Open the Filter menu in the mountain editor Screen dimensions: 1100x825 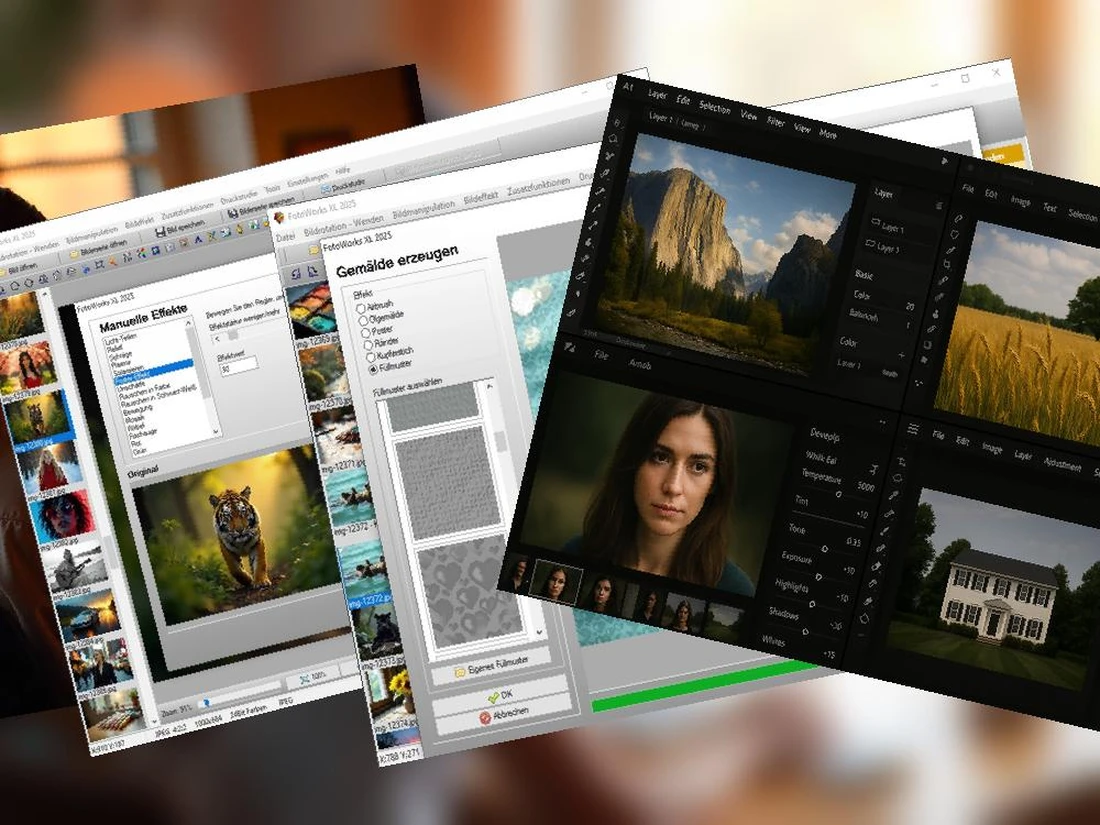pyautogui.click(x=775, y=122)
